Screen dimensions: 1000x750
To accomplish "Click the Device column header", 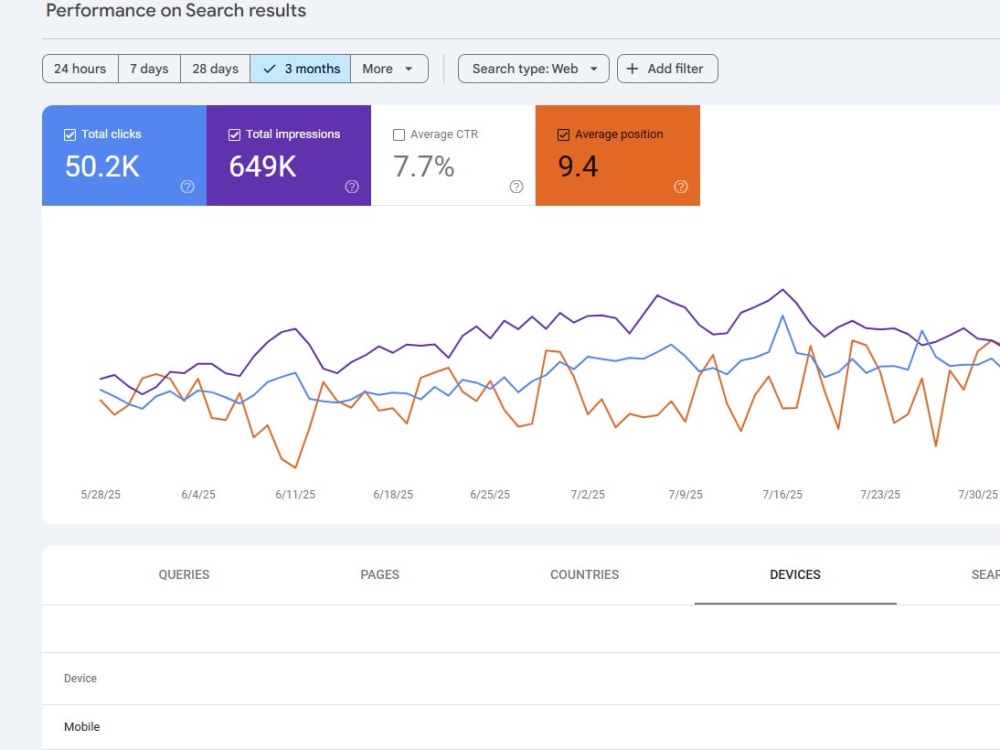I will (x=80, y=679).
